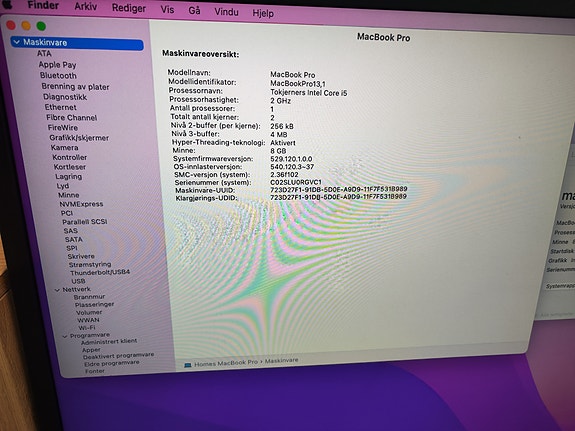Select Grafikk/skjermer in the sidebar
Image resolution: width=575 pixels, height=431 pixels.
[79, 138]
